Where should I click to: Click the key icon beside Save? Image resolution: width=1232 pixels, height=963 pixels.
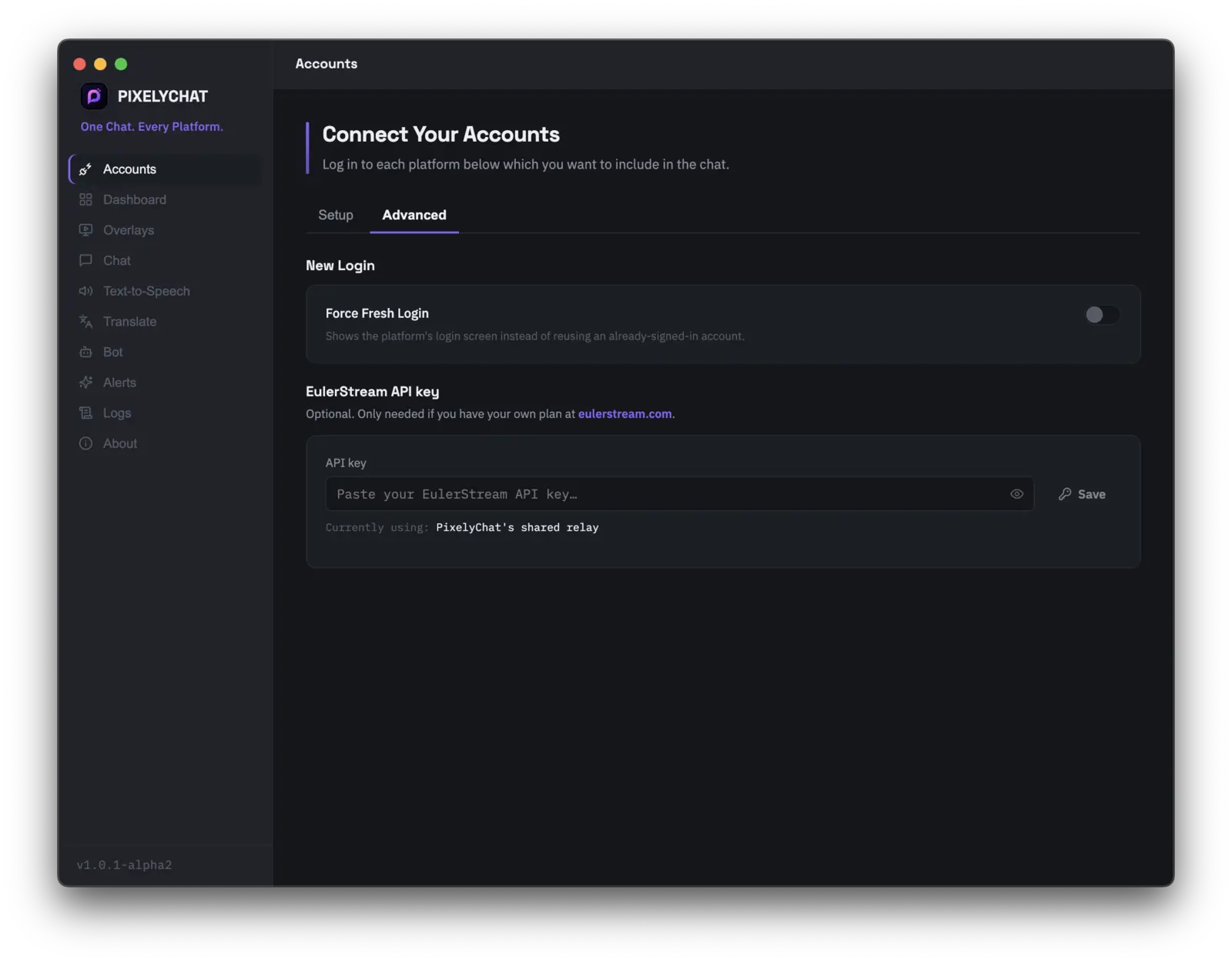click(1065, 494)
